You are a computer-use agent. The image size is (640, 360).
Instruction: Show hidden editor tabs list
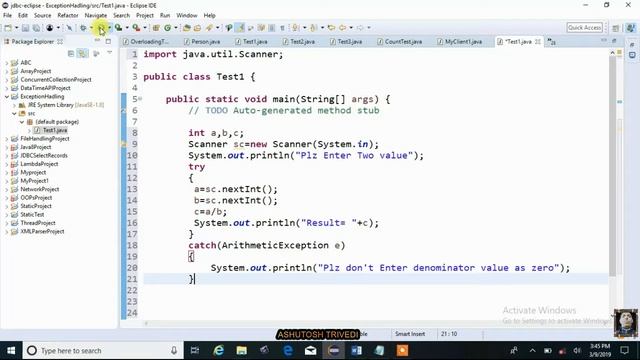(551, 42)
